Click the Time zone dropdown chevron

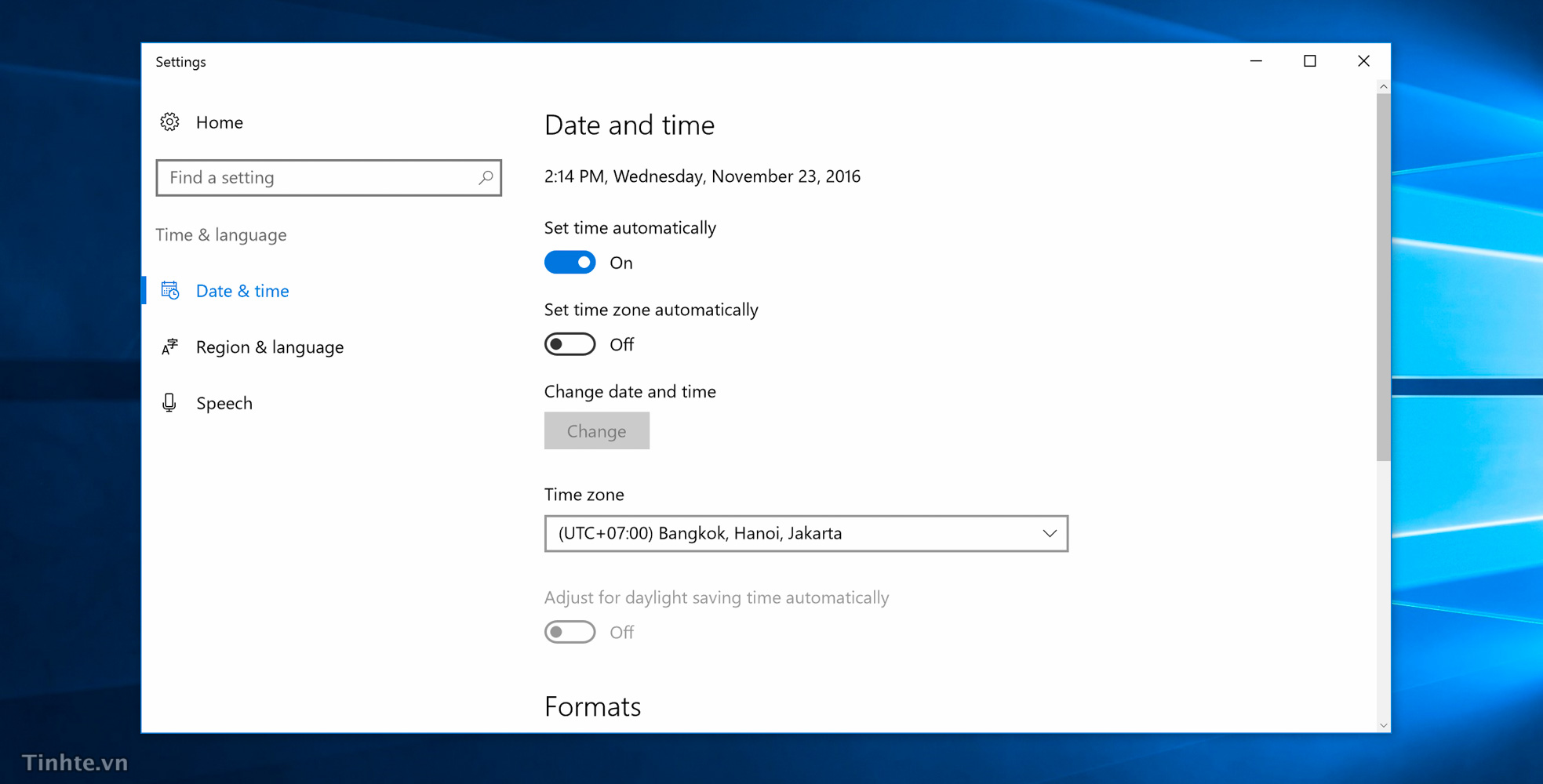click(x=1050, y=534)
